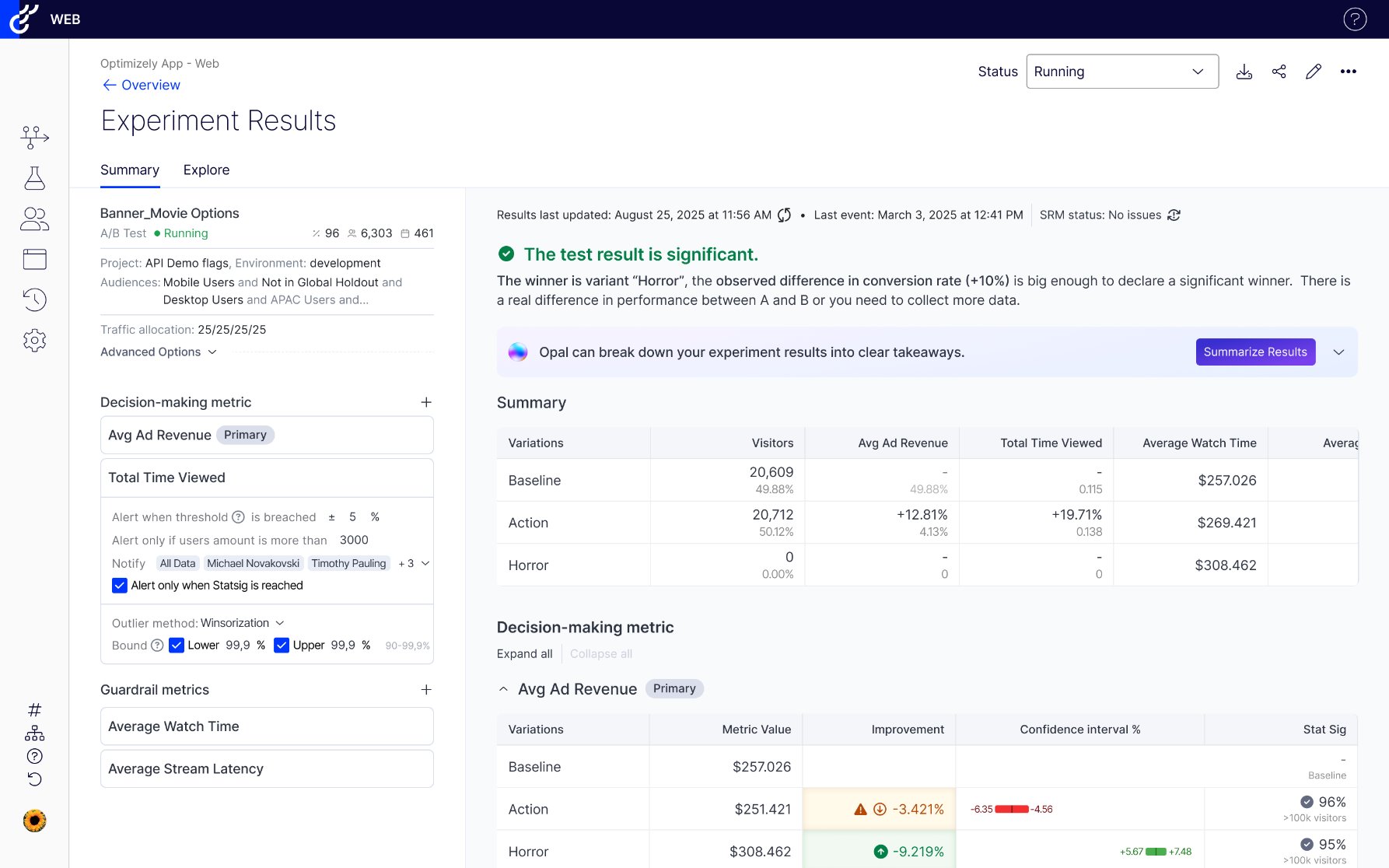1389x868 pixels.
Task: Refresh results next to last updated time
Action: click(784, 215)
